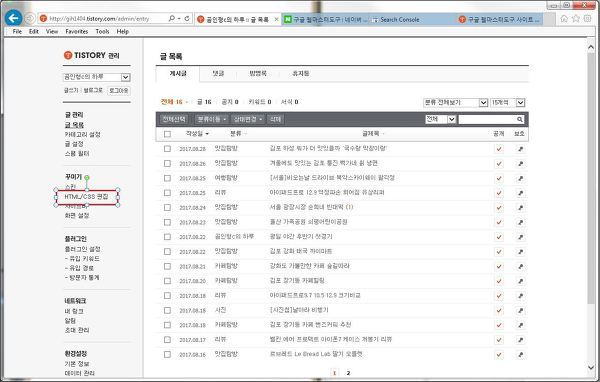This screenshot has height=382, width=600.
Task: Toggle public check for 2017.08.24 post
Action: click(x=499, y=207)
